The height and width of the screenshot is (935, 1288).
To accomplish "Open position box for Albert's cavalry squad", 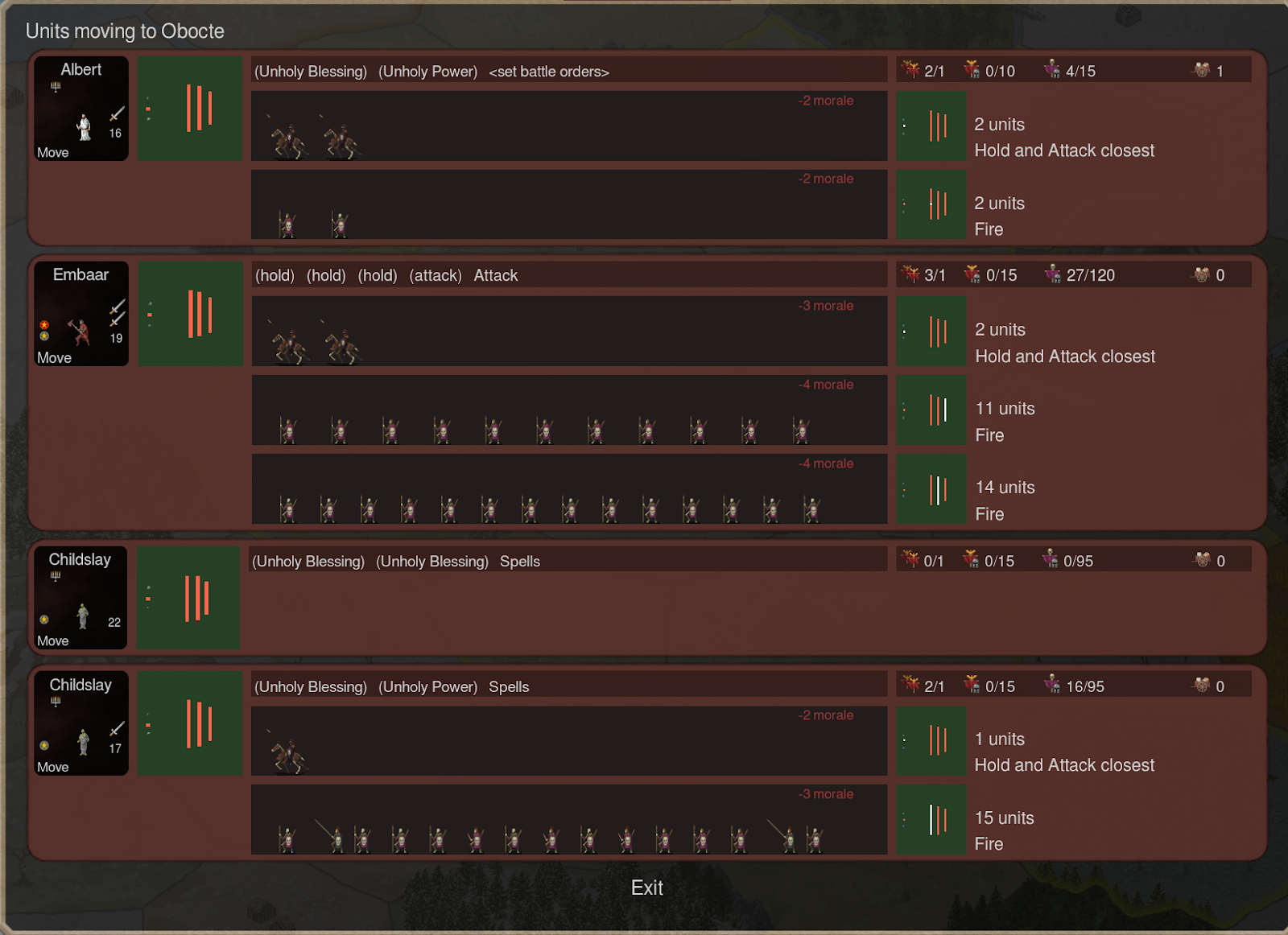I will [x=931, y=126].
